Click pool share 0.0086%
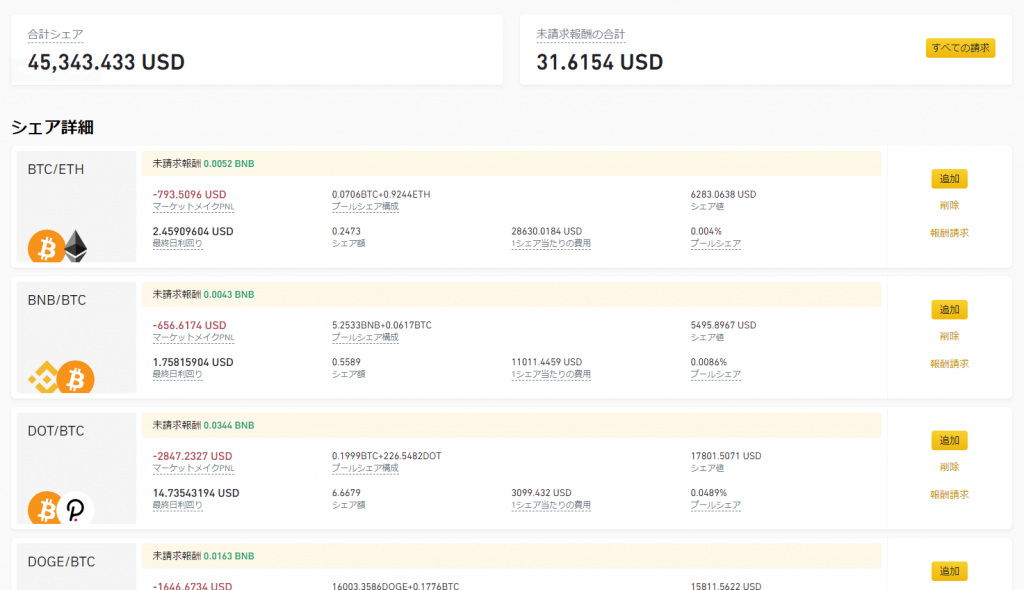This screenshot has width=1024, height=590. click(709, 362)
